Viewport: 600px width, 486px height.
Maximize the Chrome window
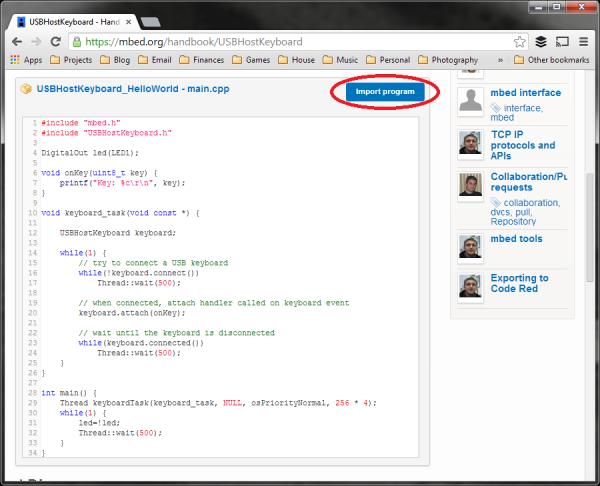557,7
